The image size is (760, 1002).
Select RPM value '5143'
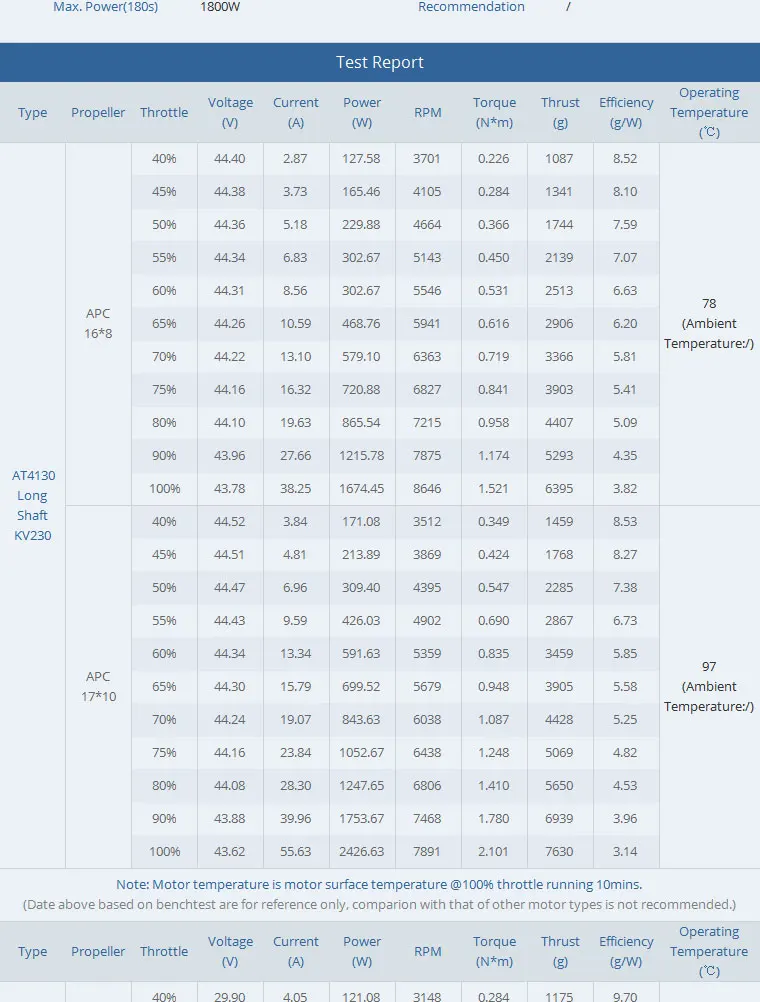427,258
